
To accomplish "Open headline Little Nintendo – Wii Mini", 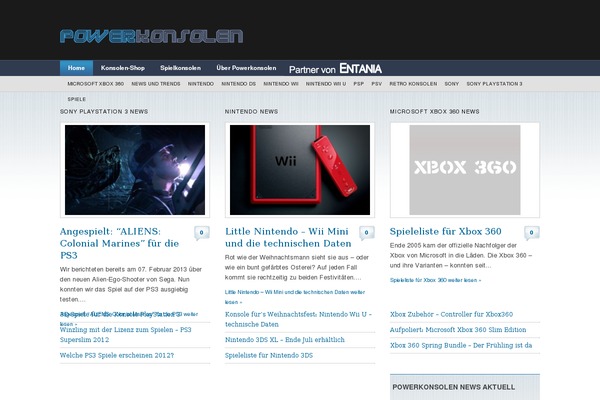I will point(288,237).
